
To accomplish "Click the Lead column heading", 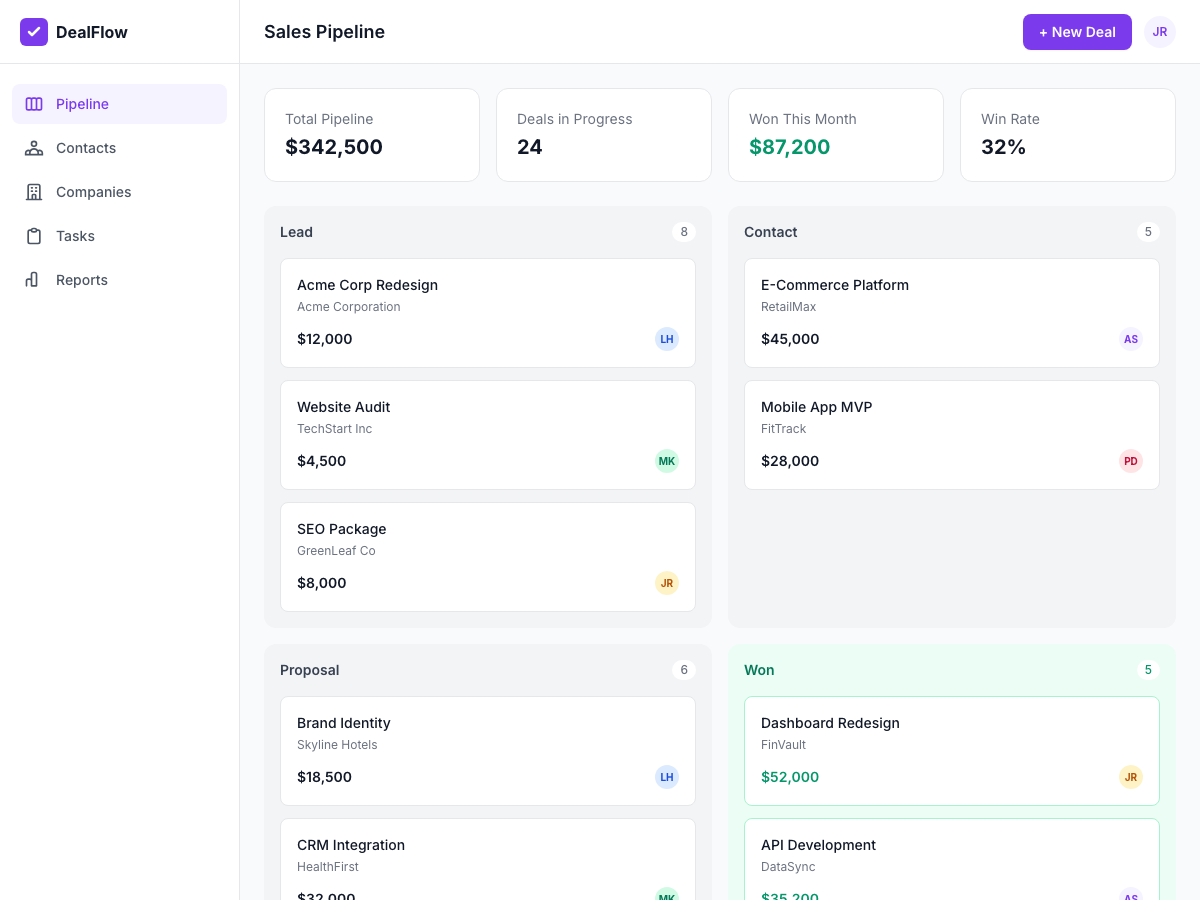I will tap(296, 232).
